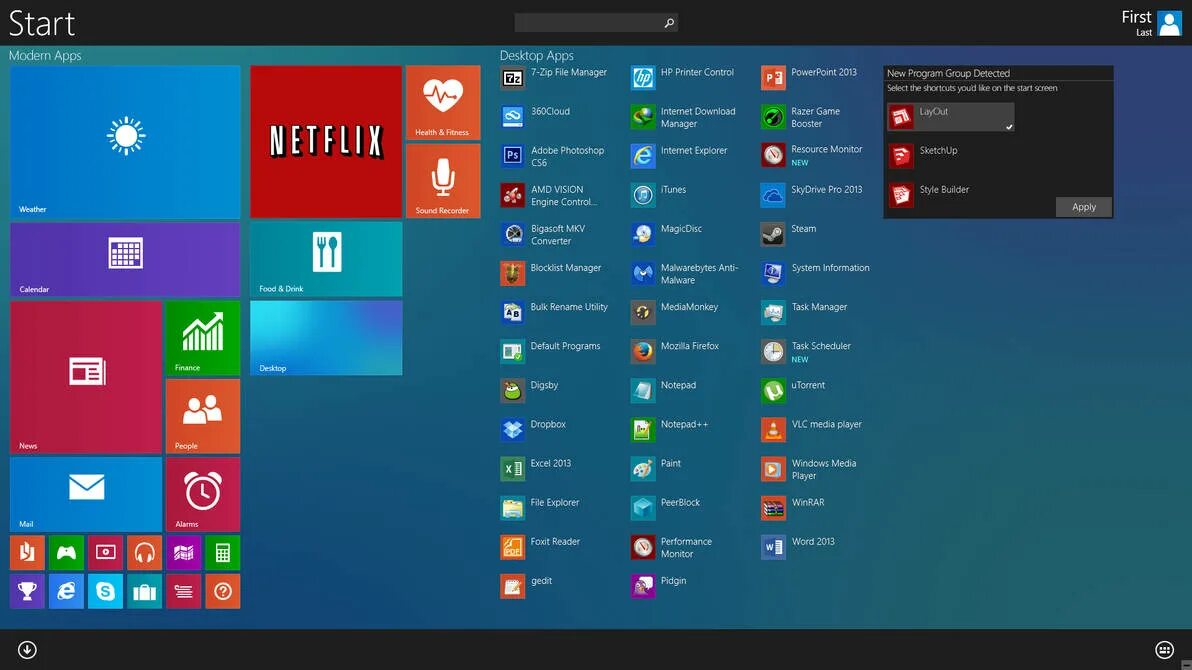Click the down arrow circle button
The image size is (1192, 670).
tap(27, 649)
